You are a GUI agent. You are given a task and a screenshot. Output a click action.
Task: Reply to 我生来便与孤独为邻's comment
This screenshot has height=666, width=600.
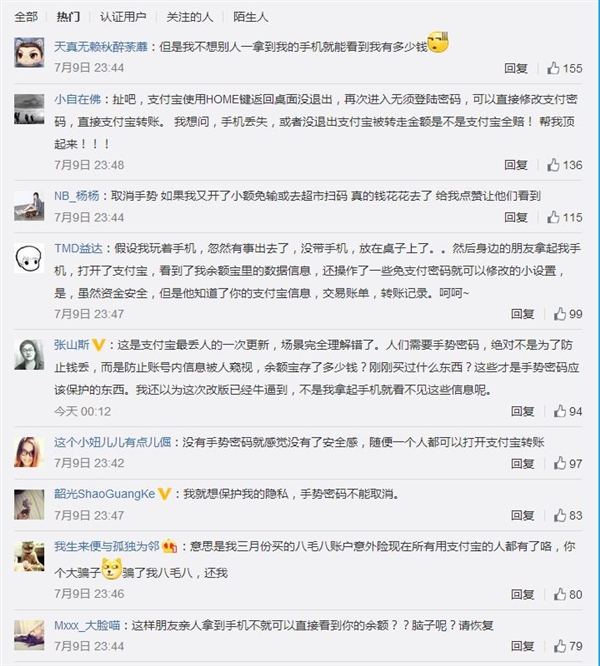pos(516,595)
